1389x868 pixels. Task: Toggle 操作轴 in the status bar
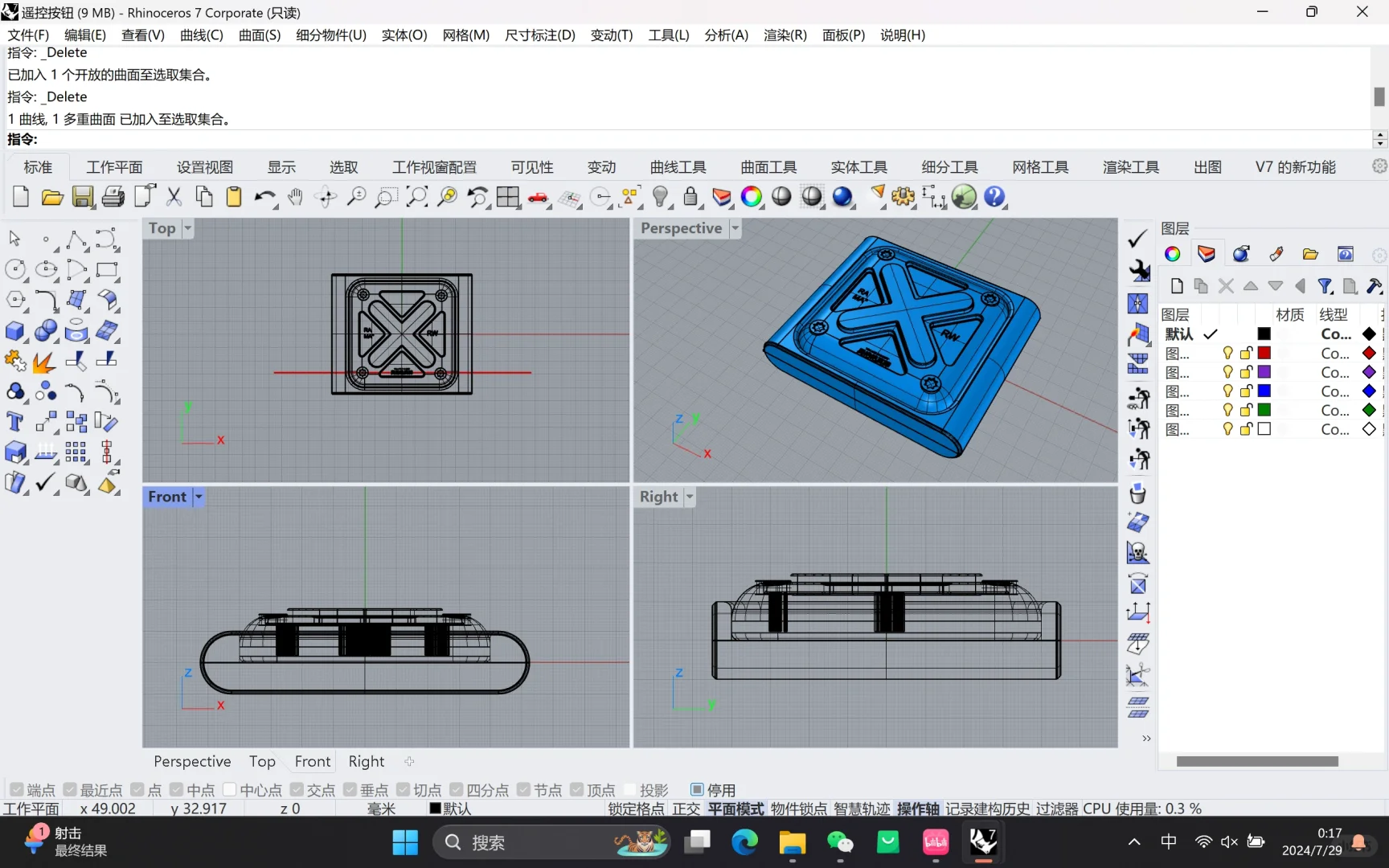(x=918, y=809)
